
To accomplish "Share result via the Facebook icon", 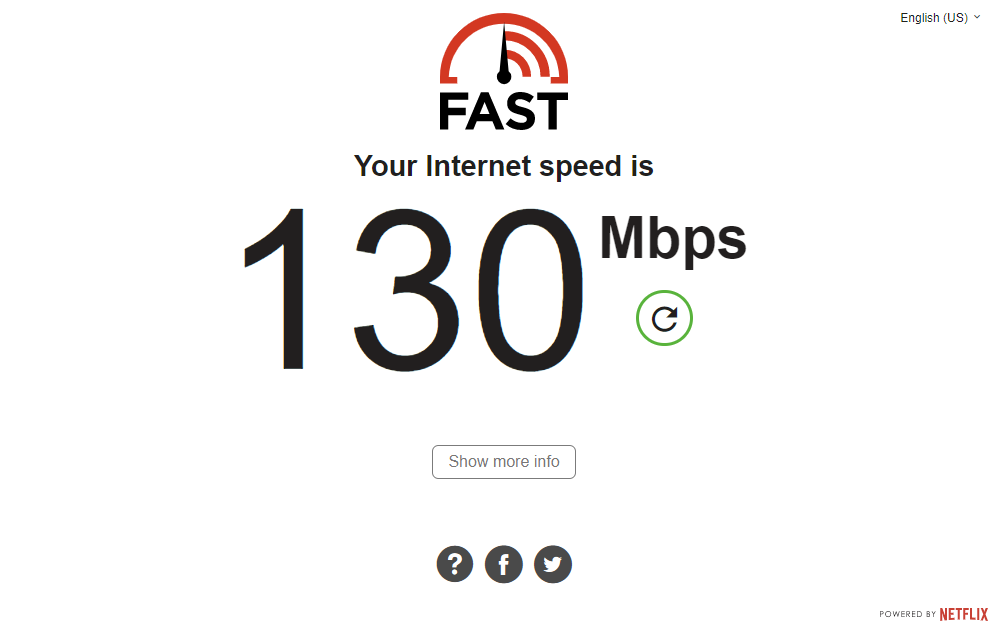I will 503,564.
